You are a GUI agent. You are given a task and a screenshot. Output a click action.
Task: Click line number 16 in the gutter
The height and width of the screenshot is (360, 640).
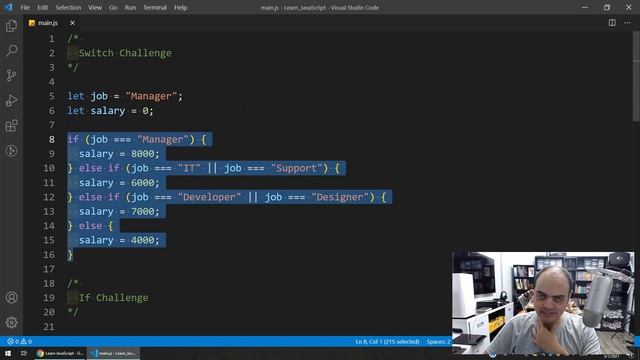(49, 255)
